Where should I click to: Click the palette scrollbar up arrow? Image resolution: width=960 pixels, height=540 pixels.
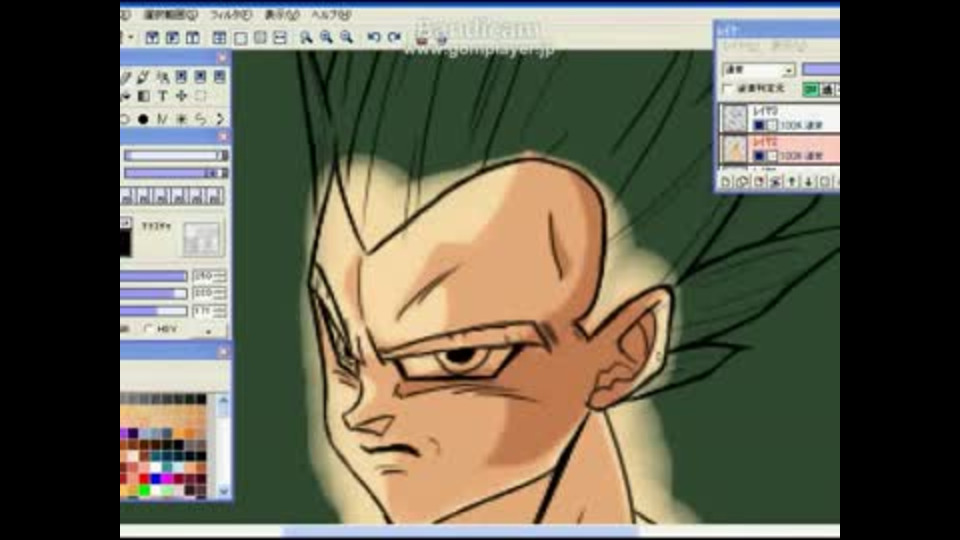223,400
